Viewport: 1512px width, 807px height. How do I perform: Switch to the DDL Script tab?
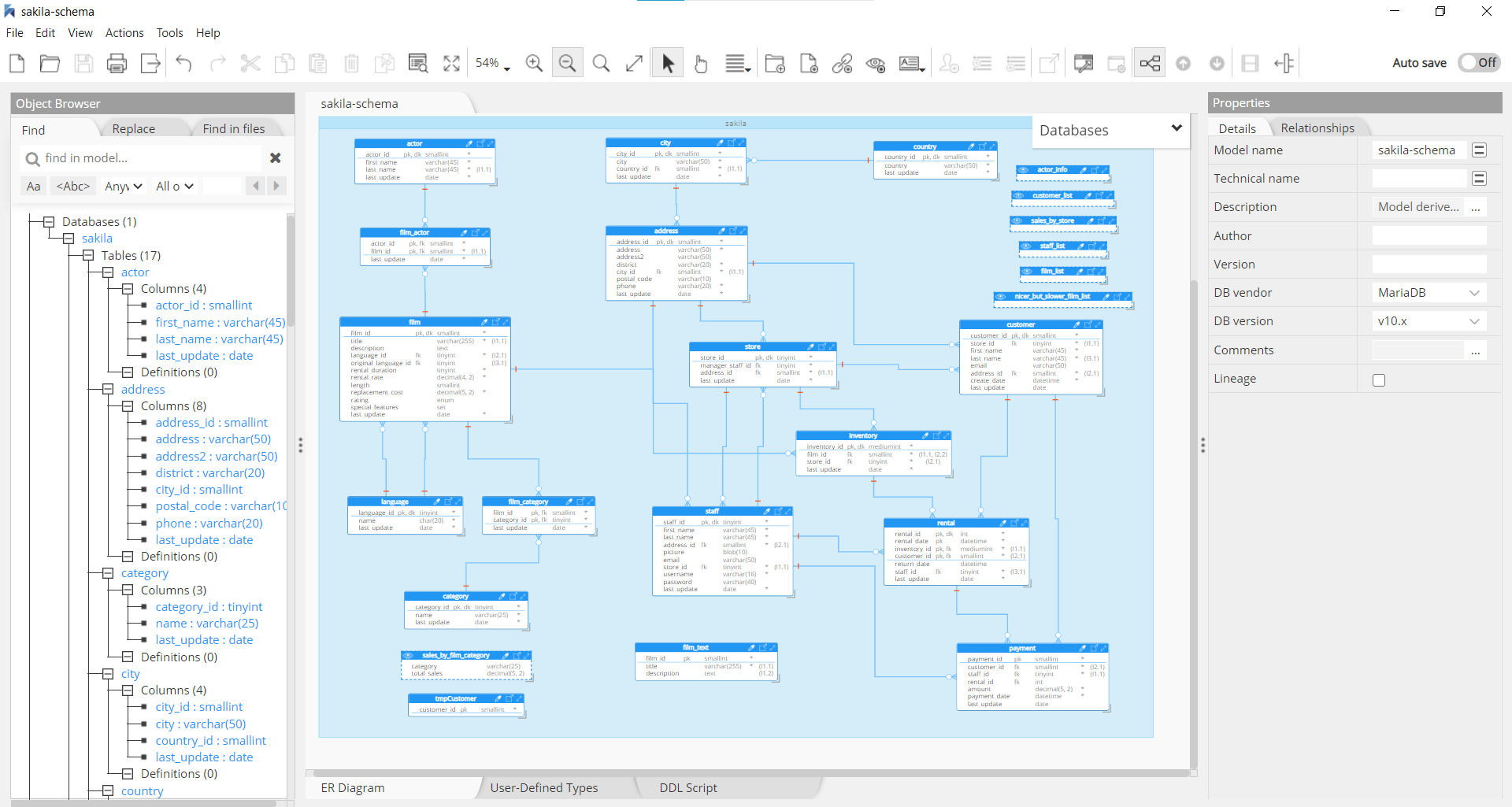click(688, 788)
